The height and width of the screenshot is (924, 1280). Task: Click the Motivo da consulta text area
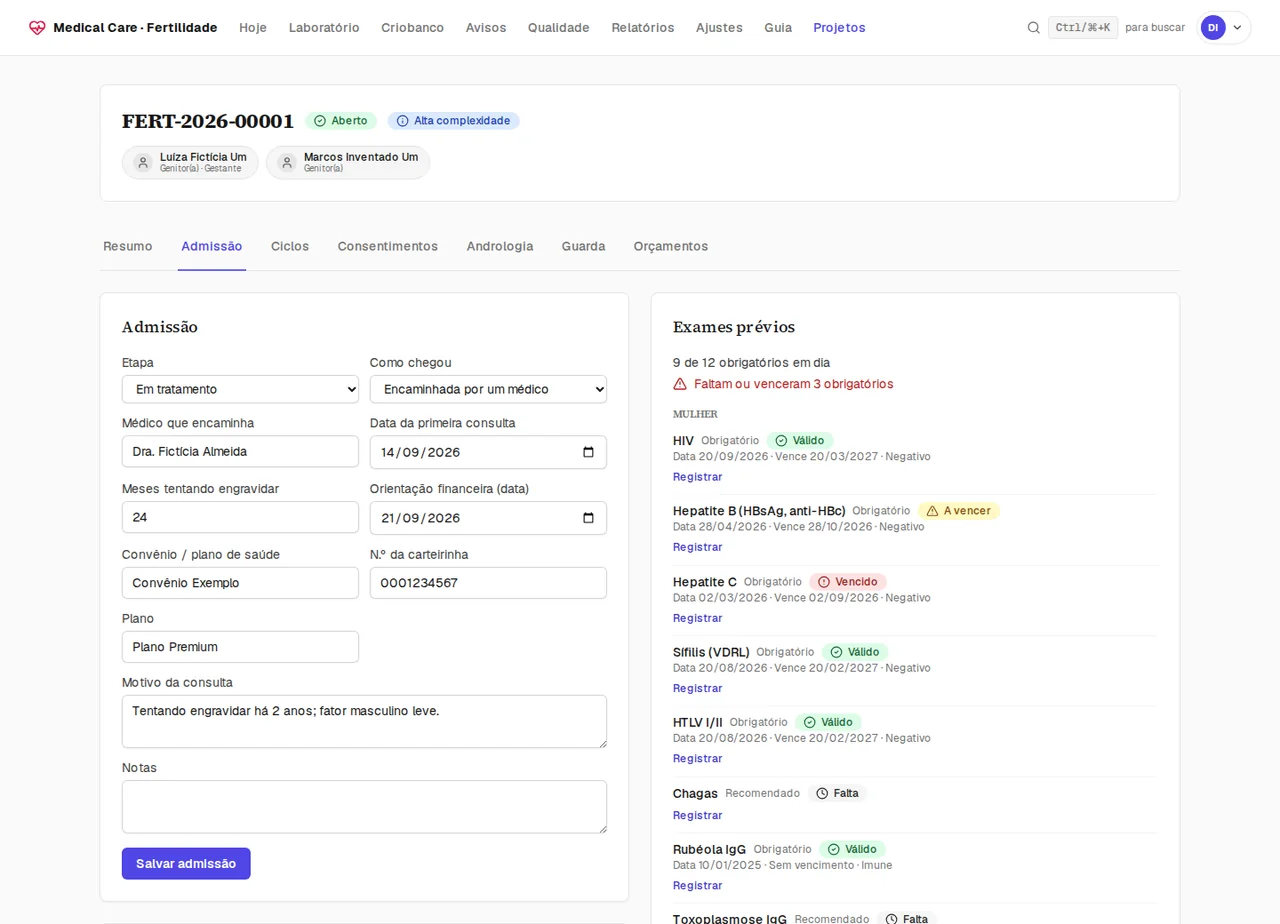364,721
